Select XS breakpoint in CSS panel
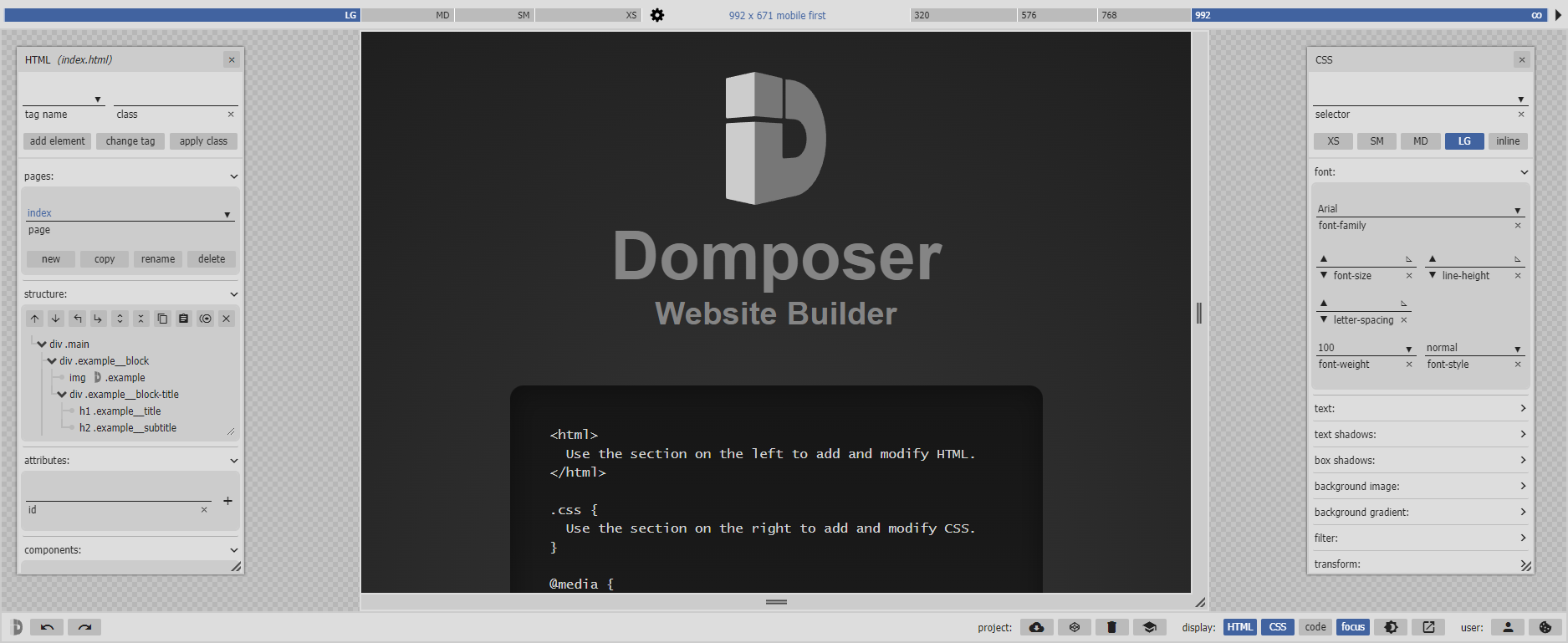 [1333, 141]
